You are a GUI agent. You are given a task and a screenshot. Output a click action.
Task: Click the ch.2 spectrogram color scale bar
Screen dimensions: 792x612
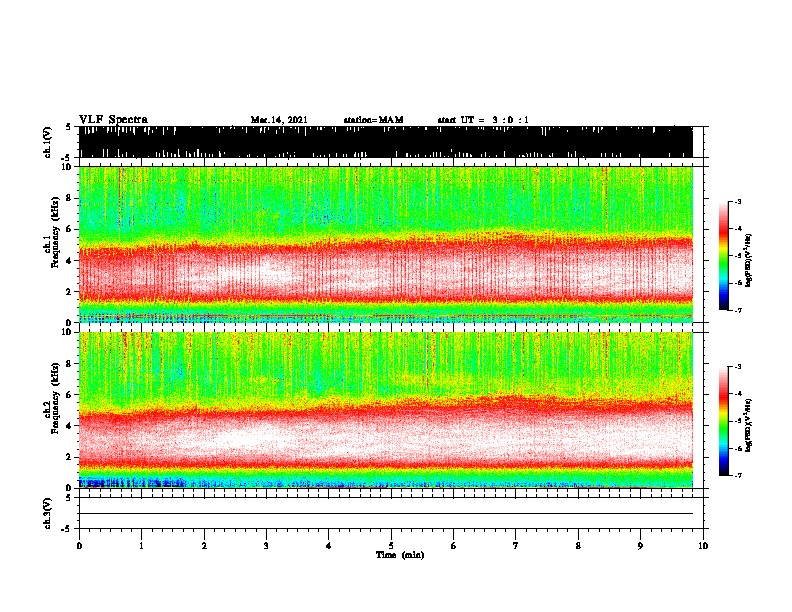[x=723, y=421]
